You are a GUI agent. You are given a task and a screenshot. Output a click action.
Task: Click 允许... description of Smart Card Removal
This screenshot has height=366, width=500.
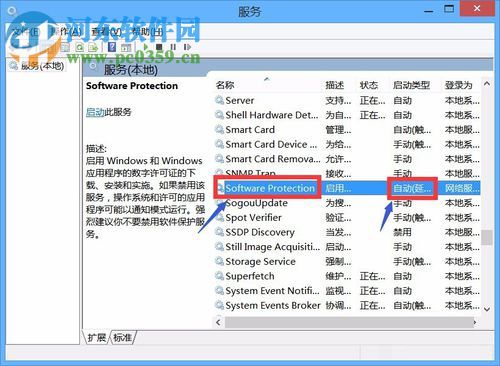(x=338, y=159)
